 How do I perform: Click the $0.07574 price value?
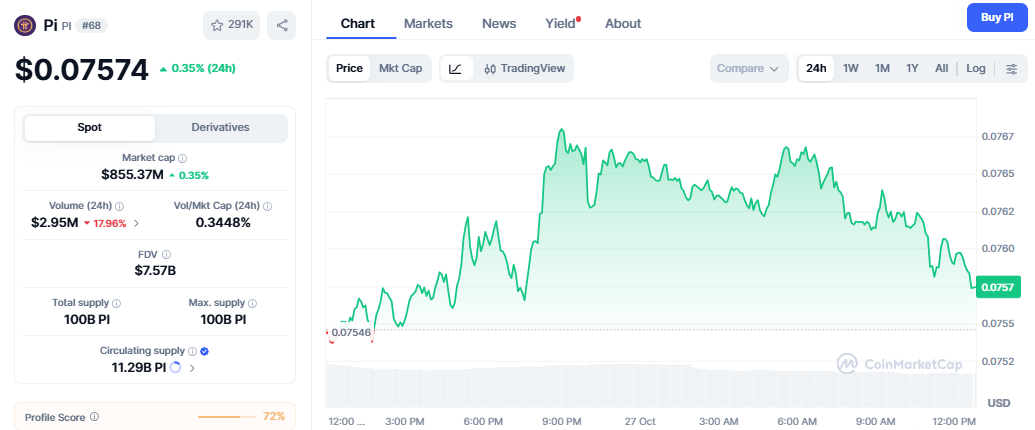(x=82, y=70)
